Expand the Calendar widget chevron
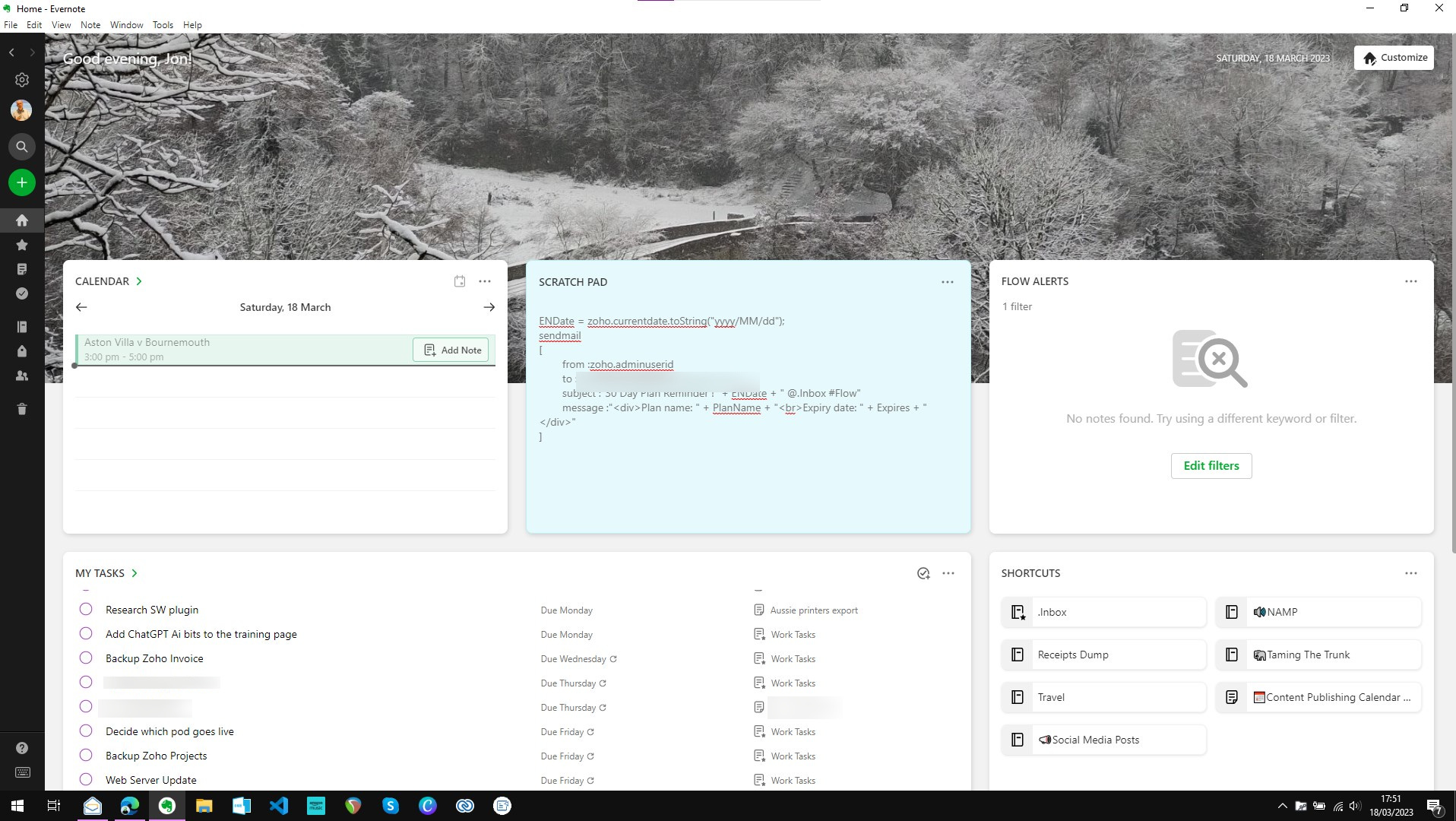The width and height of the screenshot is (1456, 821). click(x=139, y=281)
